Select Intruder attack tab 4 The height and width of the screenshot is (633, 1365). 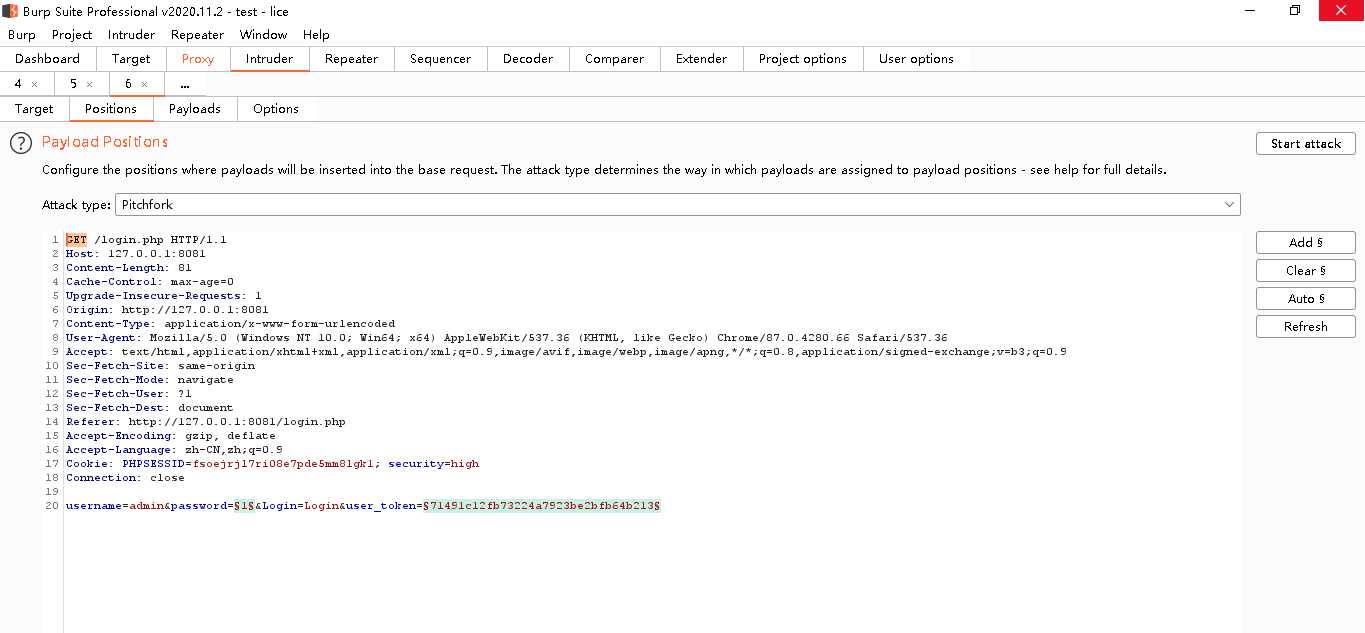pos(18,84)
